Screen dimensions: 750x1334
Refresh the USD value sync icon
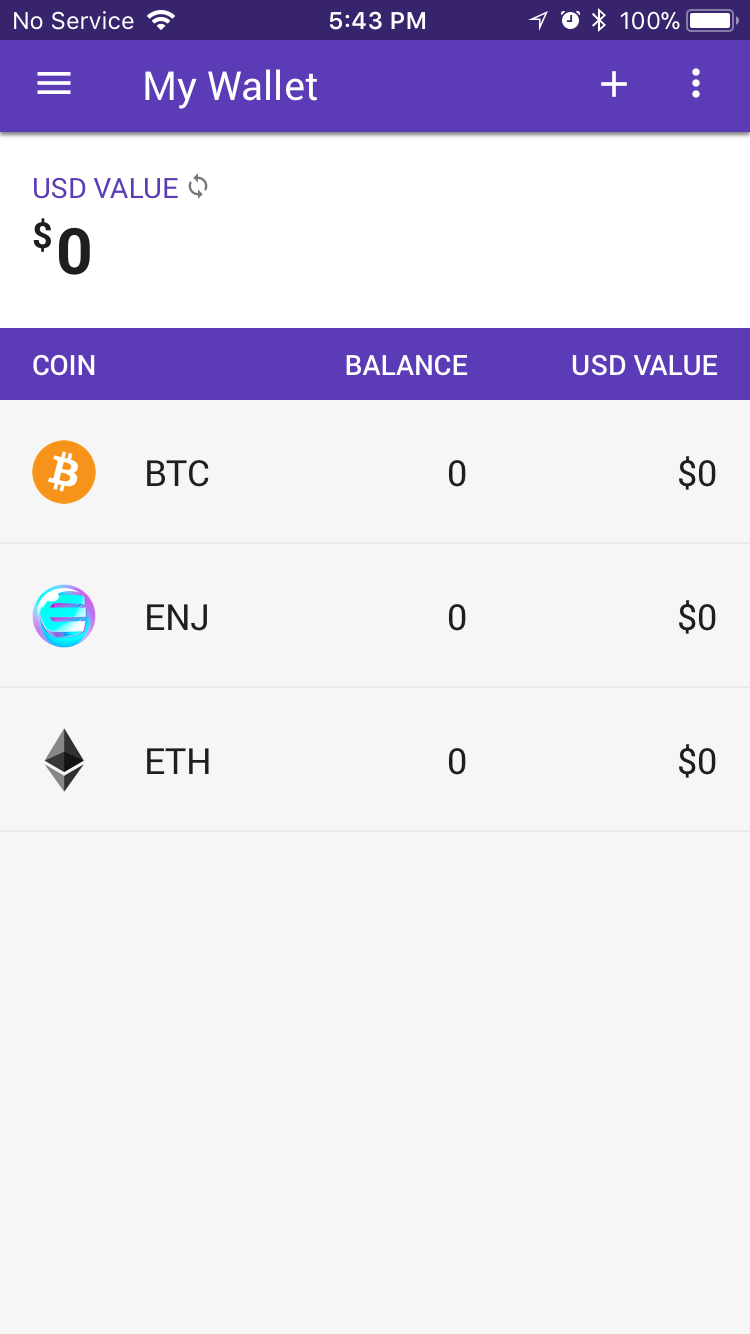(x=198, y=187)
